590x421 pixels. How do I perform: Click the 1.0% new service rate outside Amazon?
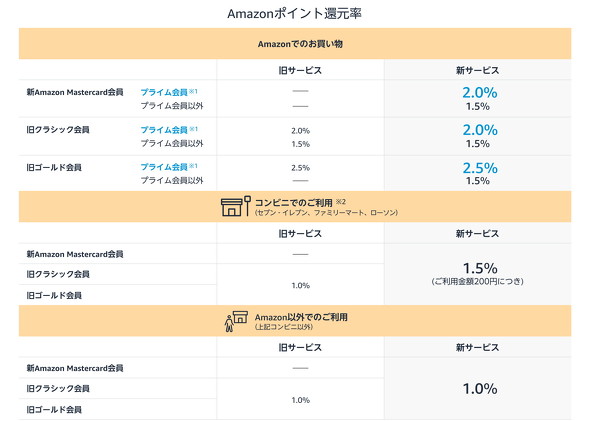pyautogui.click(x=480, y=389)
